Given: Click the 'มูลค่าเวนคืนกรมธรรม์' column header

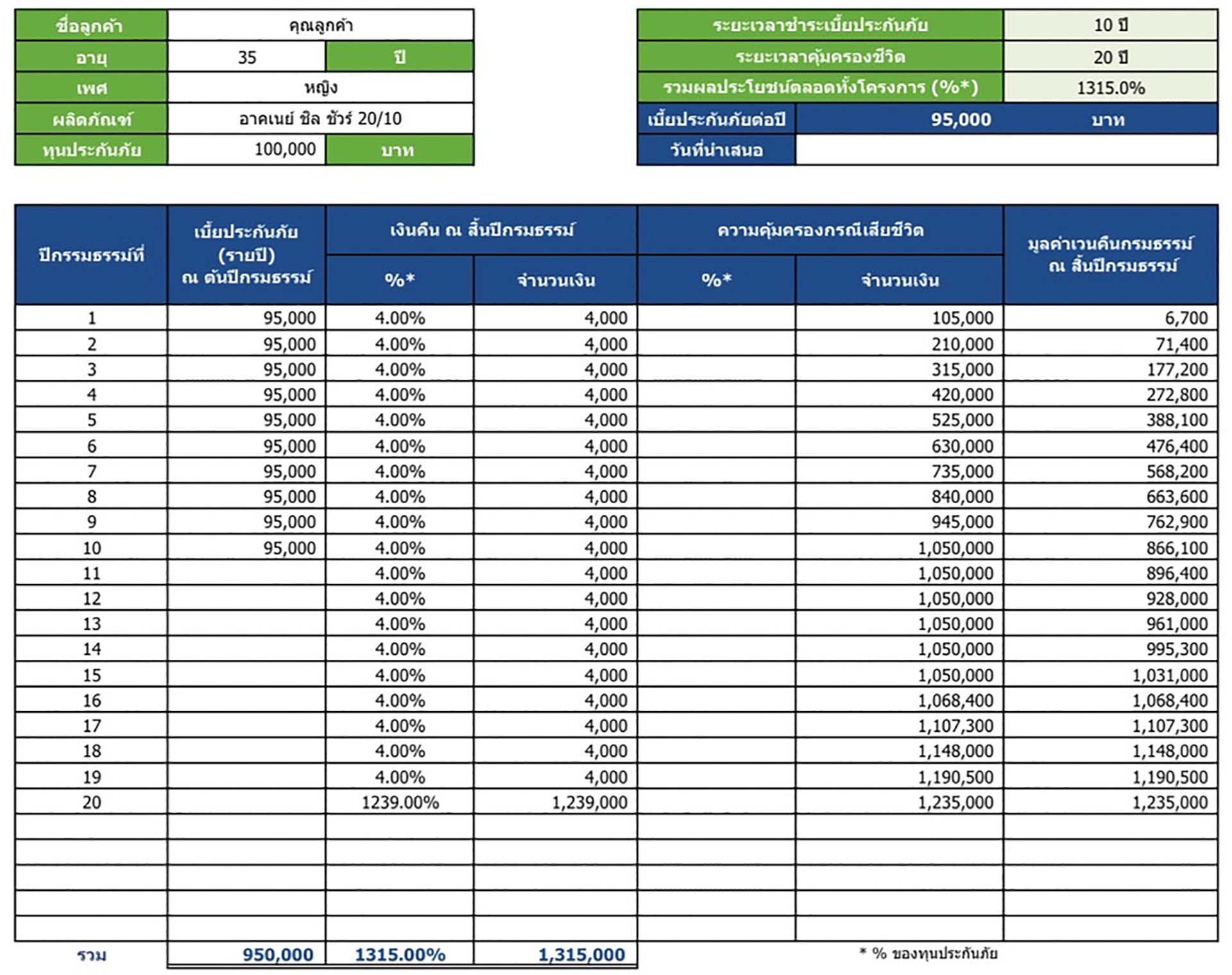Looking at the screenshot, I should tap(1110, 255).
